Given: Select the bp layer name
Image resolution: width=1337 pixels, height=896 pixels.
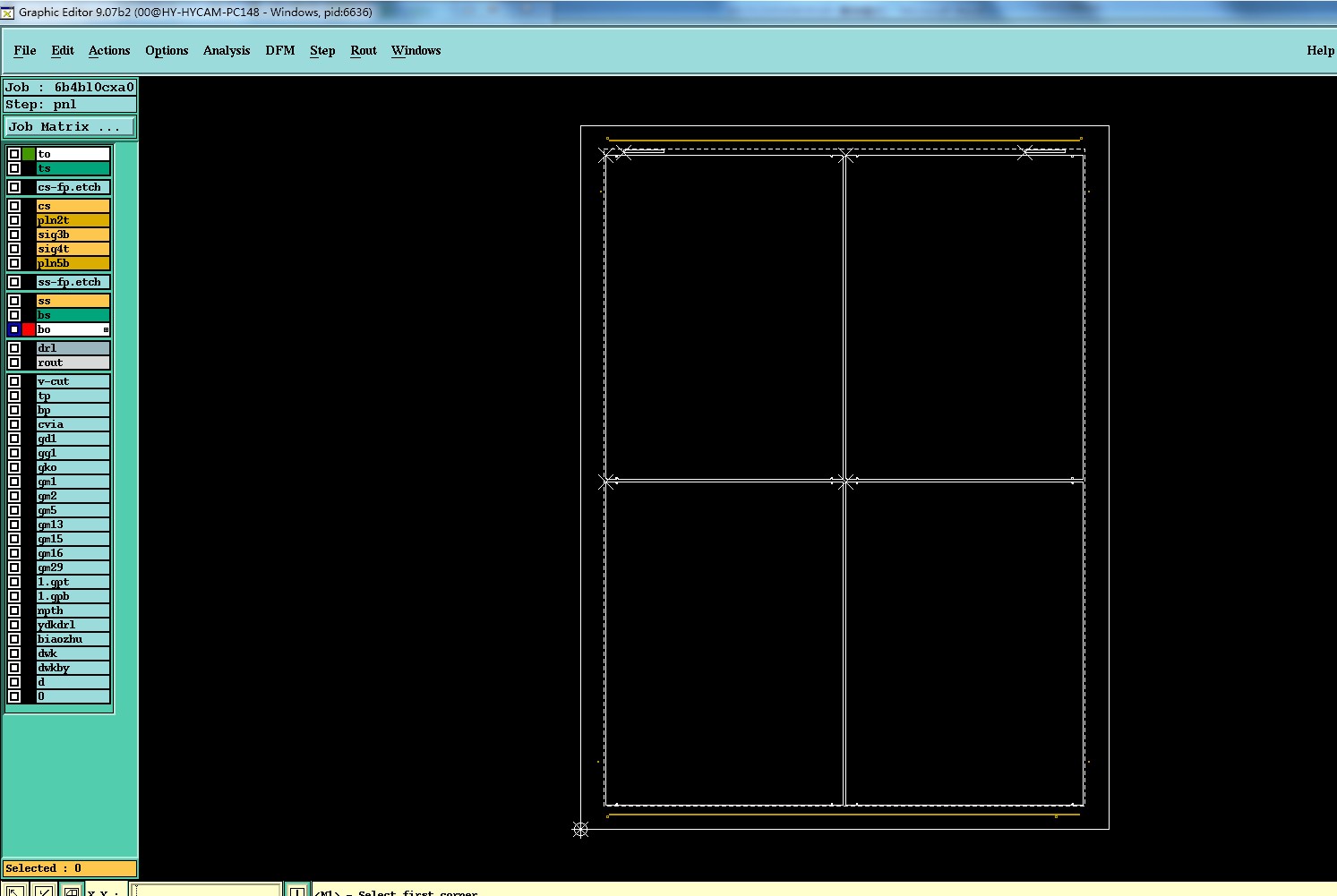Looking at the screenshot, I should [x=73, y=410].
